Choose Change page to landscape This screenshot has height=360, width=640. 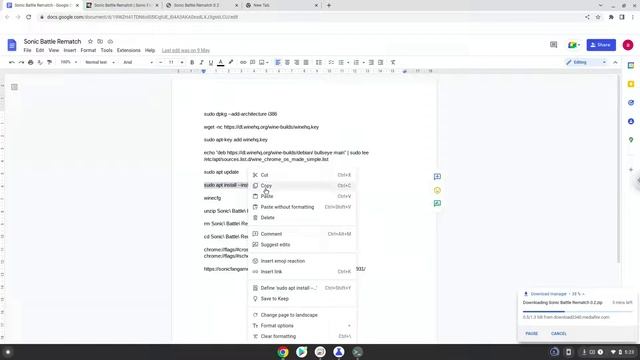click(302, 315)
